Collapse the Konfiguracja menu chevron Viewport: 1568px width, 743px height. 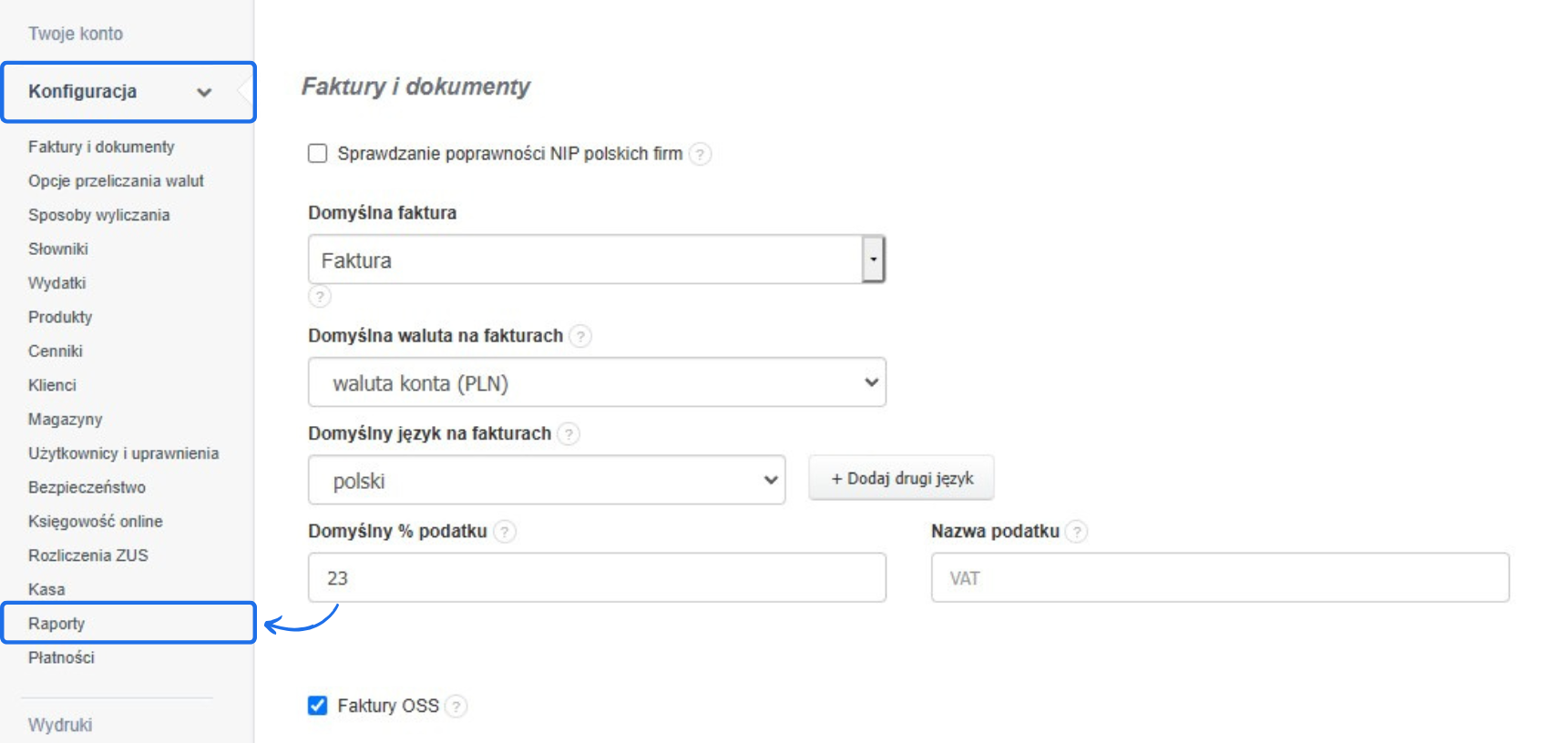pos(204,92)
